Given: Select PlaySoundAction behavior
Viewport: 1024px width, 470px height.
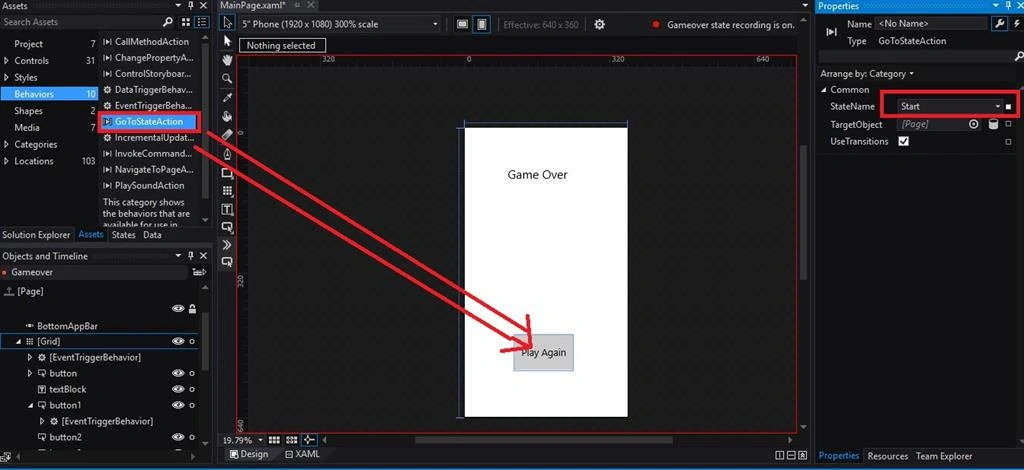Looking at the screenshot, I should [149, 185].
